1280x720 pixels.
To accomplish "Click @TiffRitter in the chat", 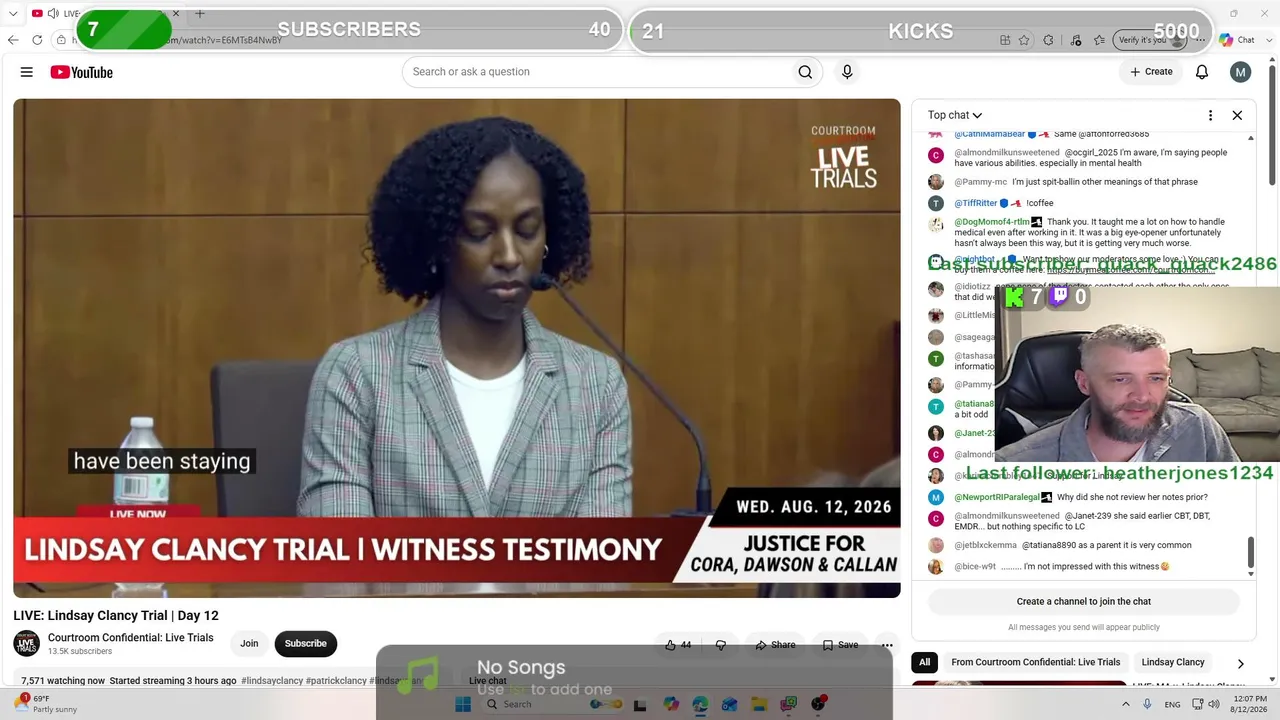I will coord(976,203).
